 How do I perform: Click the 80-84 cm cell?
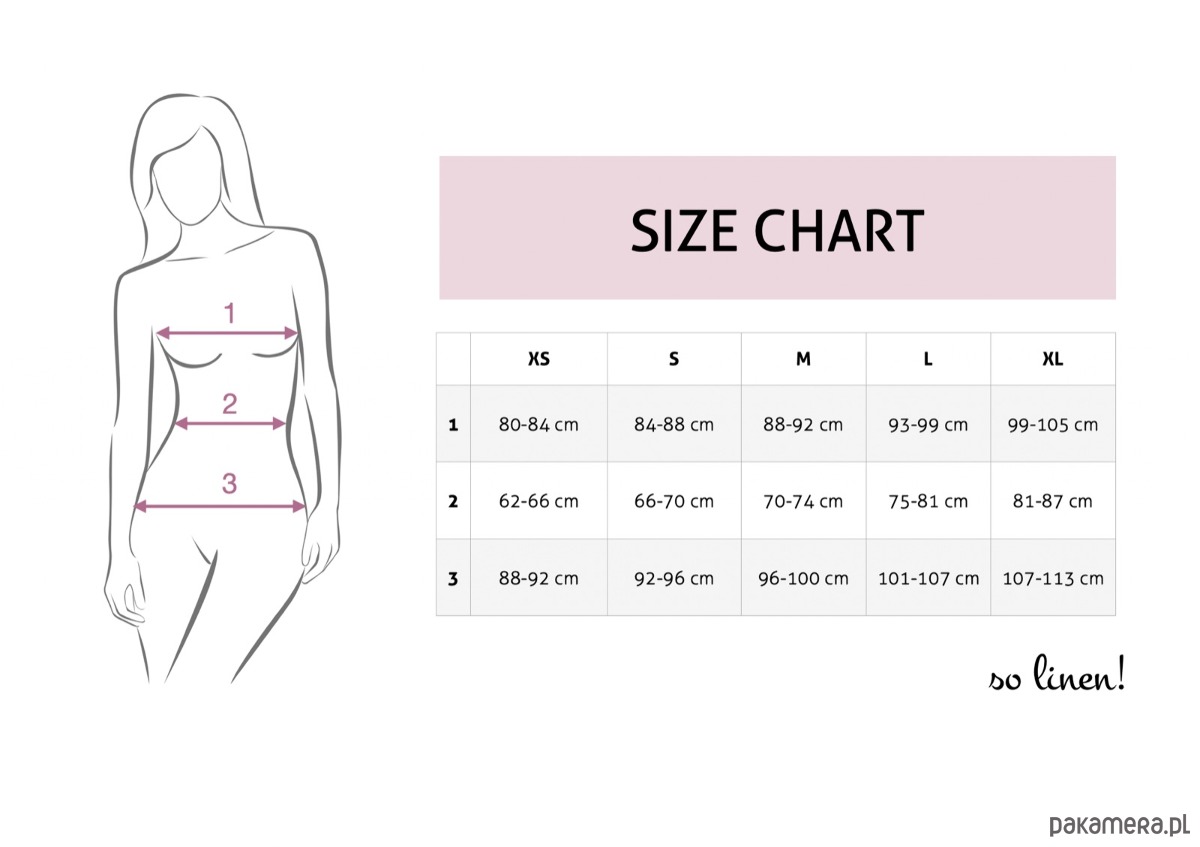[x=538, y=424]
